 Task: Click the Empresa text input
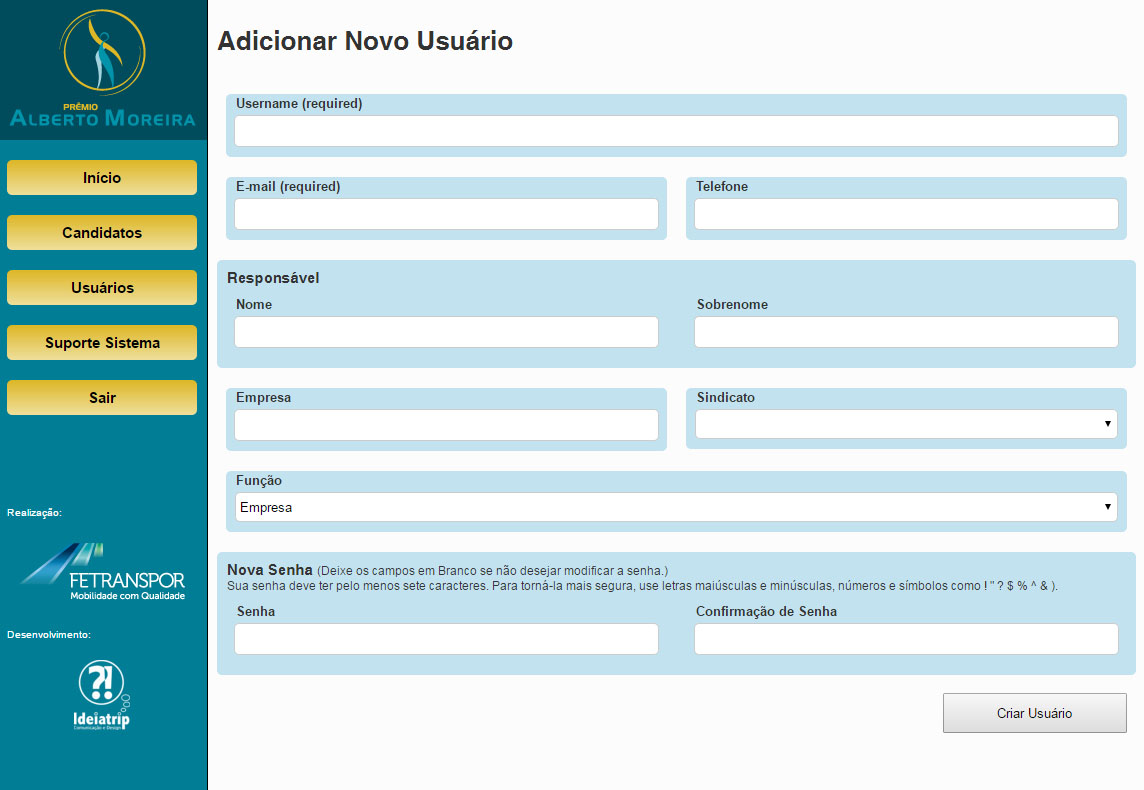(x=446, y=425)
